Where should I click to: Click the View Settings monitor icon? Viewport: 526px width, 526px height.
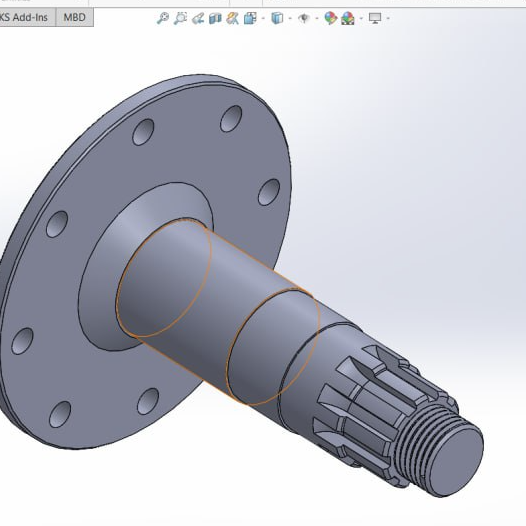375,18
